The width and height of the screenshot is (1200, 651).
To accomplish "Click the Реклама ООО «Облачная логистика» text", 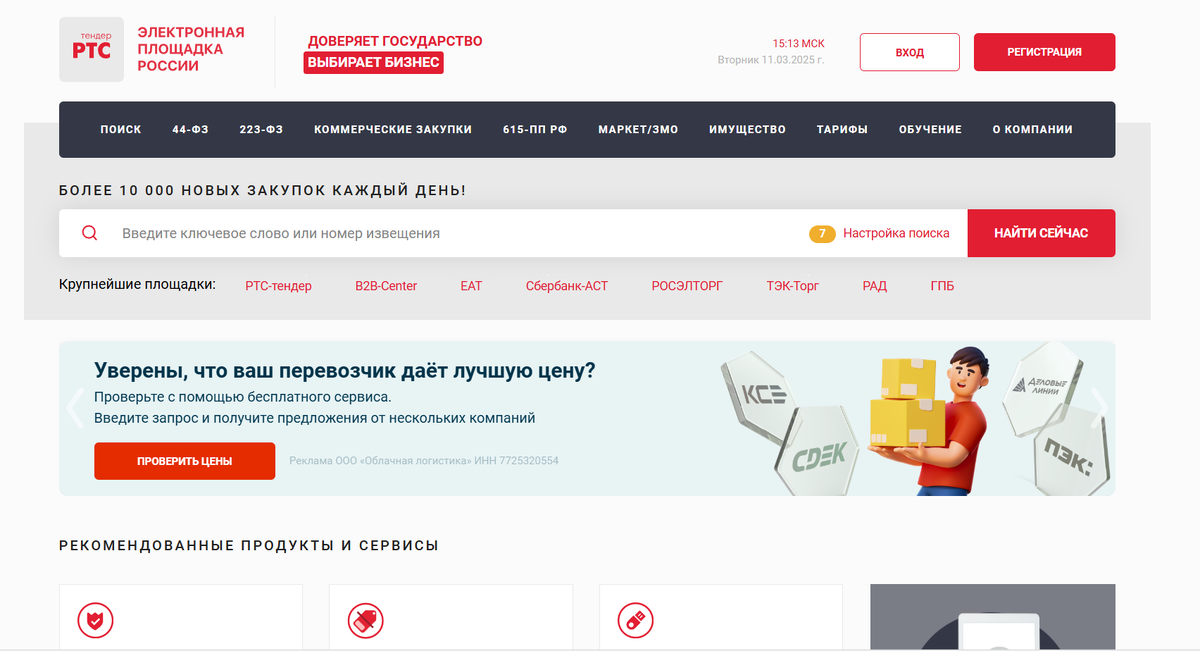I will [x=424, y=461].
